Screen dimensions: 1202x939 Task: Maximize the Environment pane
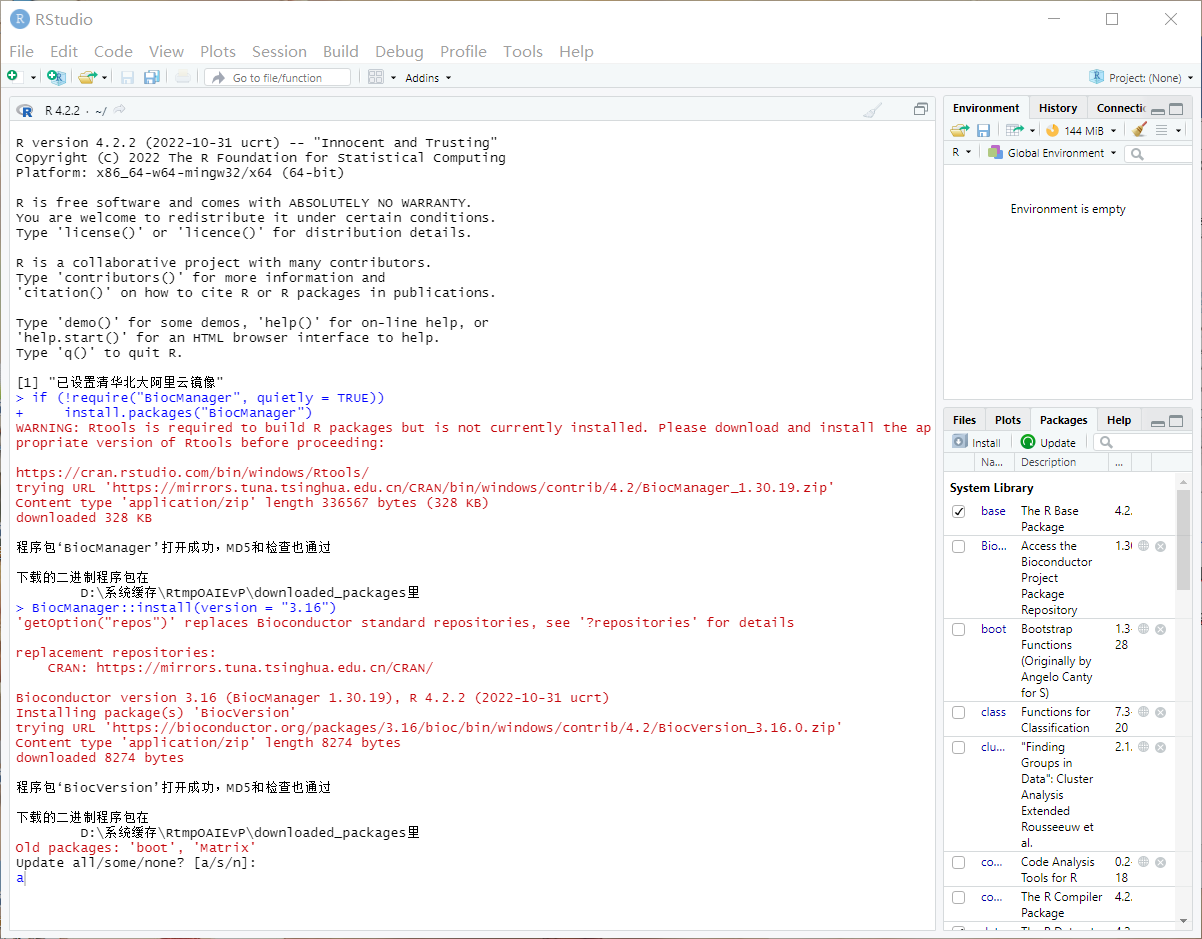(1176, 109)
